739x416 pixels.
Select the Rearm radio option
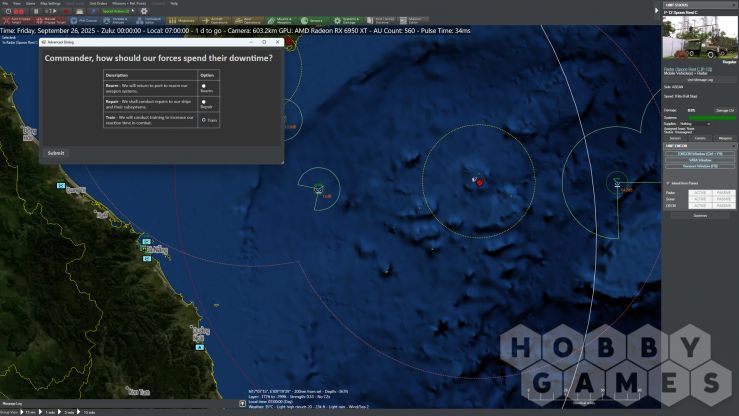pyautogui.click(x=204, y=86)
